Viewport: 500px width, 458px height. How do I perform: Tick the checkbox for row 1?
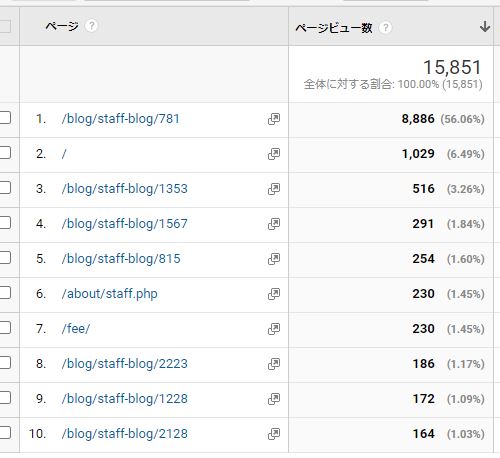(5, 118)
